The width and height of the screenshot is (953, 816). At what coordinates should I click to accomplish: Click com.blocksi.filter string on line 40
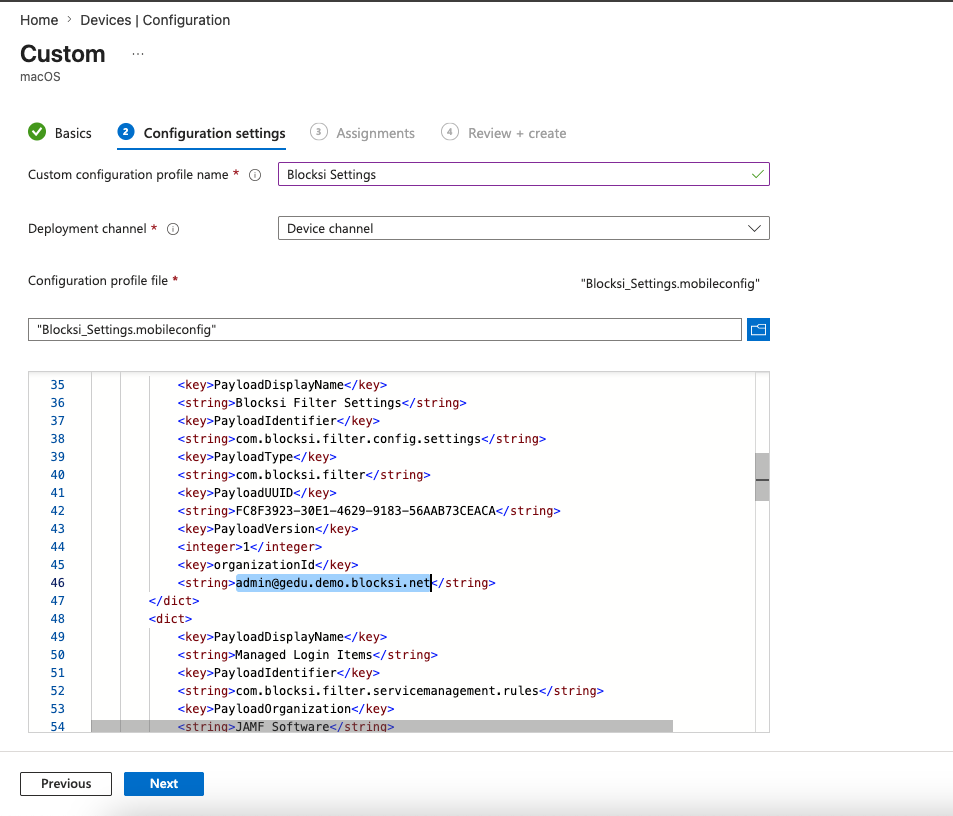point(301,475)
